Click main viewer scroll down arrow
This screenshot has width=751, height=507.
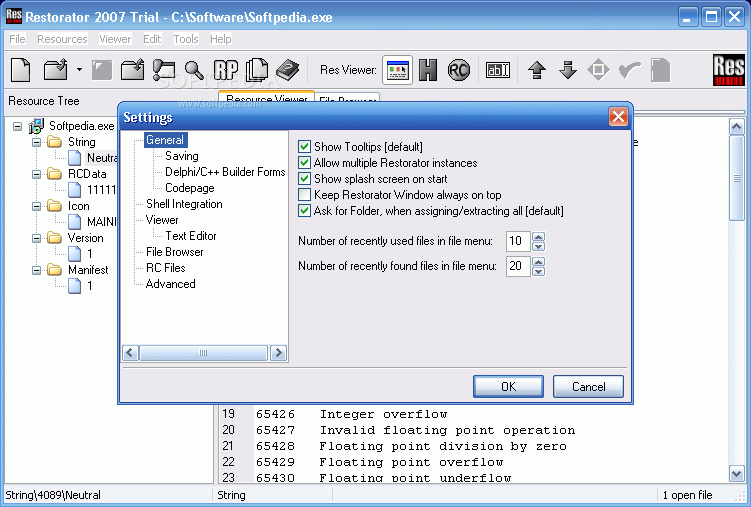(x=737, y=474)
